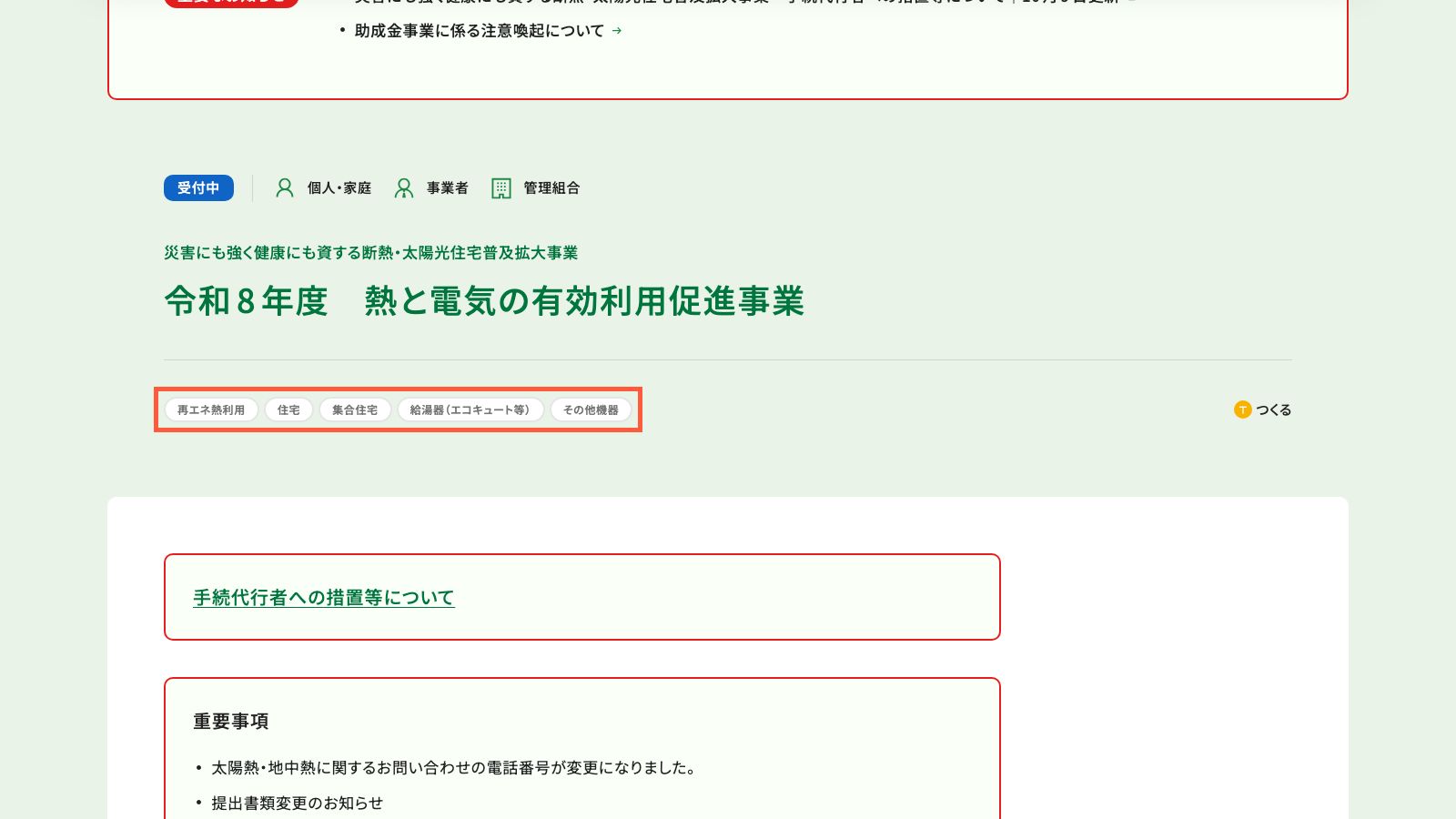Image resolution: width=1456 pixels, height=819 pixels.
Task: Click the 重要事項 heading
Action: (x=231, y=722)
